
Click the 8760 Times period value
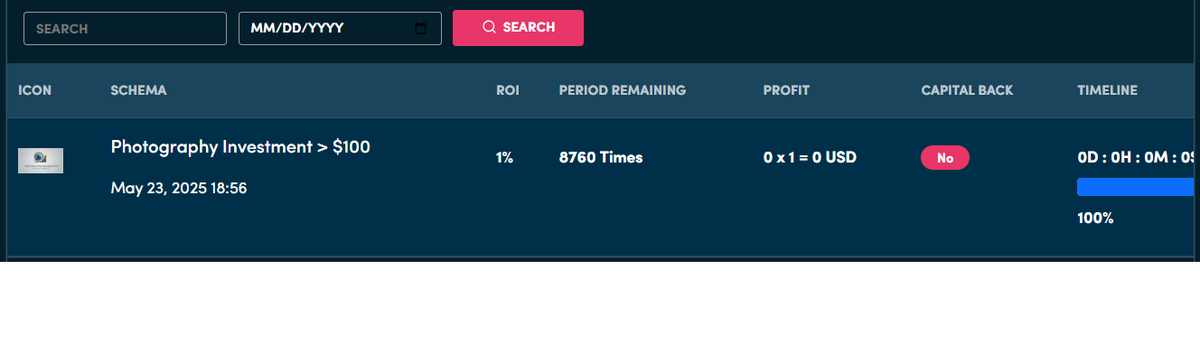tap(601, 158)
